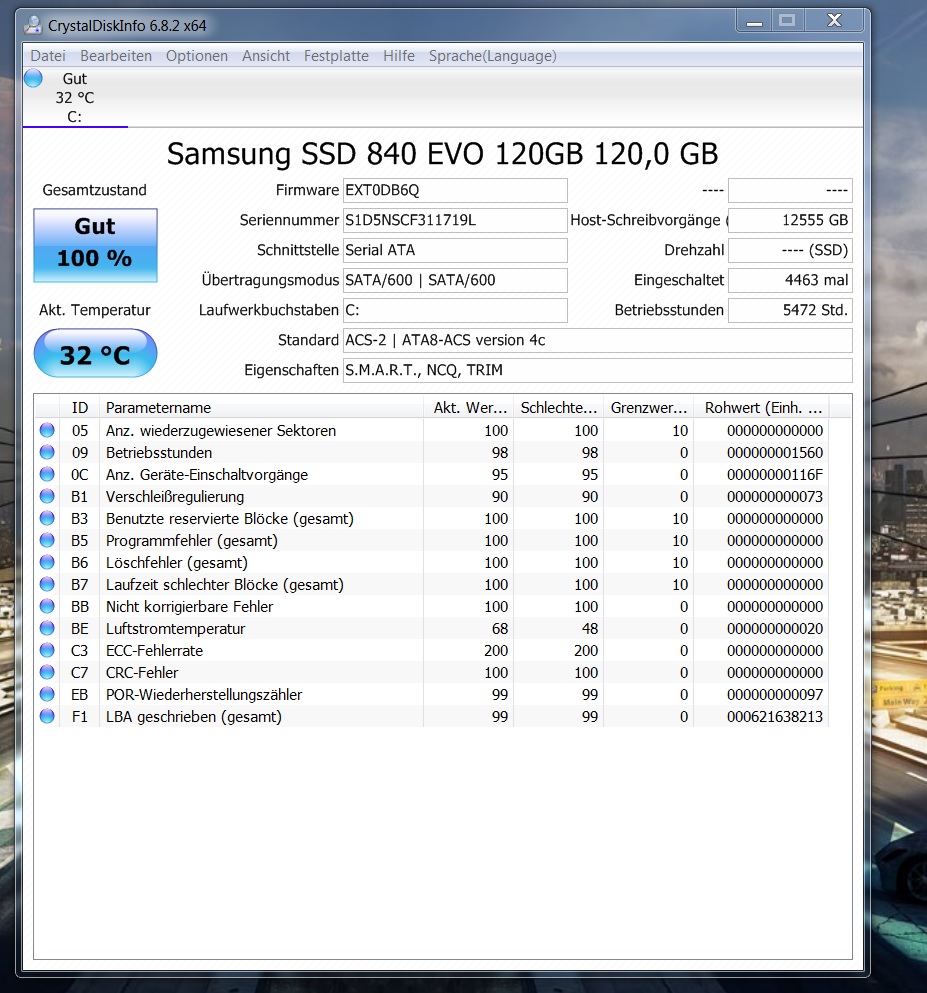Select the row Anz. wiederzugewiesener Sektoren
The height and width of the screenshot is (993, 927).
[x=431, y=431]
